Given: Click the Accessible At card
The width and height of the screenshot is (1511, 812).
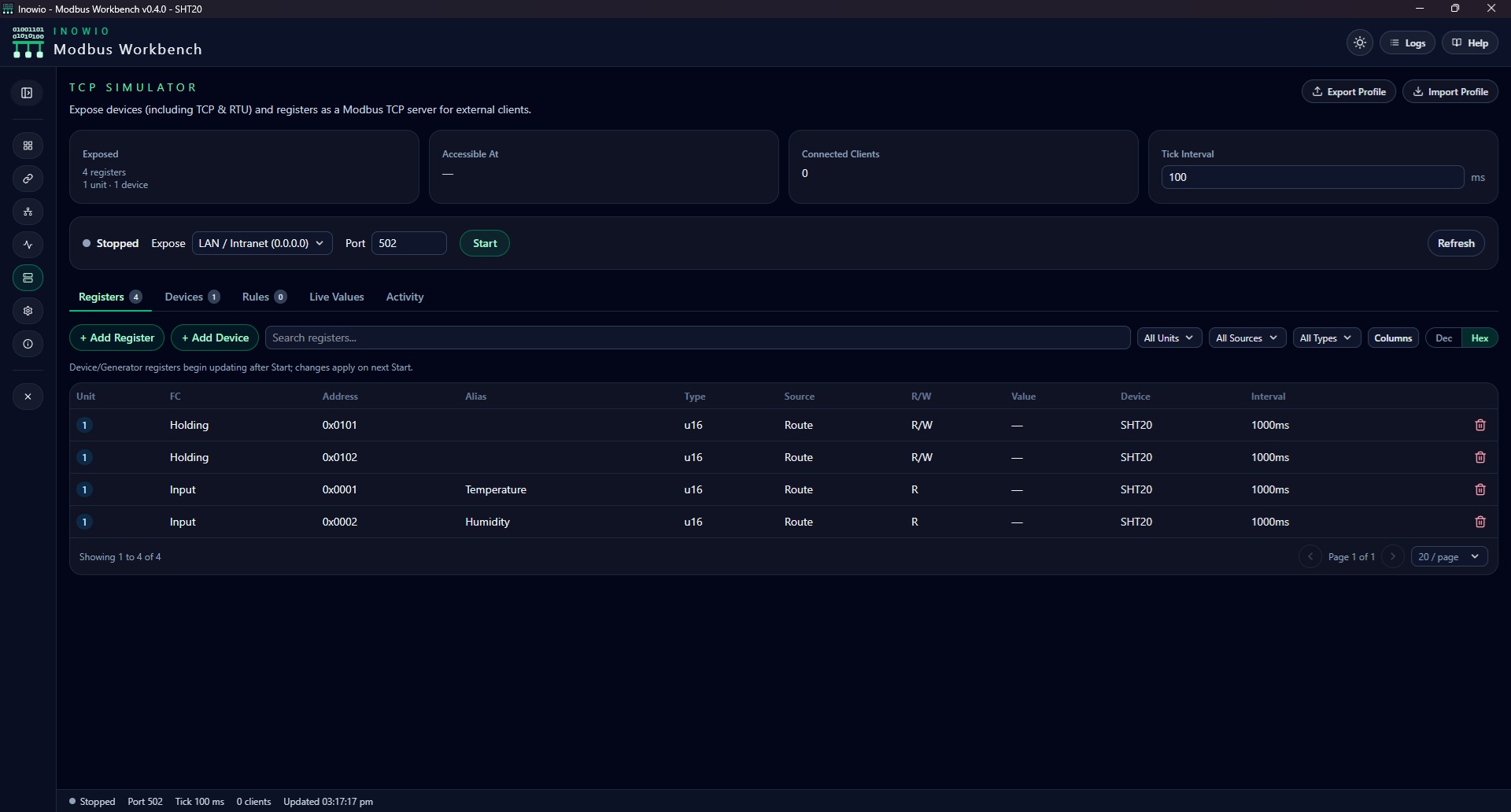Looking at the screenshot, I should click(604, 167).
